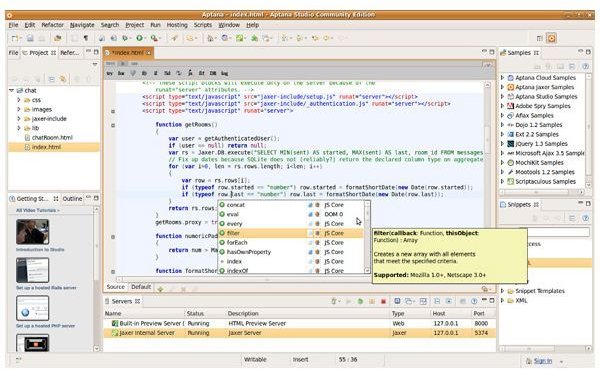Expand Snippet Templates folder
The image size is (600, 370).
pos(502,291)
